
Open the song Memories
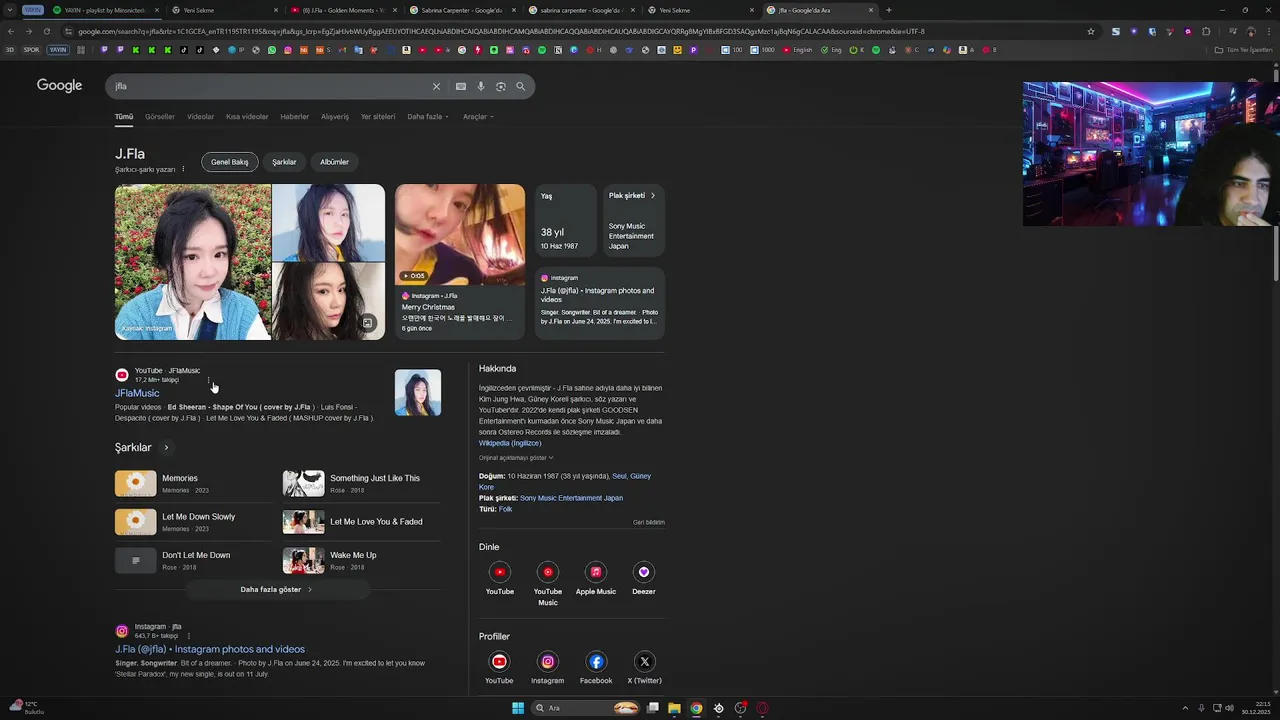click(195, 483)
